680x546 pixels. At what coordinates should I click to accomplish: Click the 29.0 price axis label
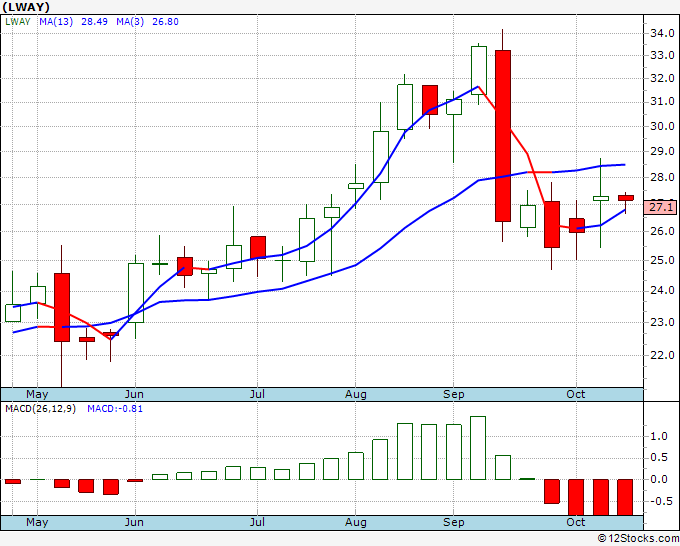[x=662, y=151]
